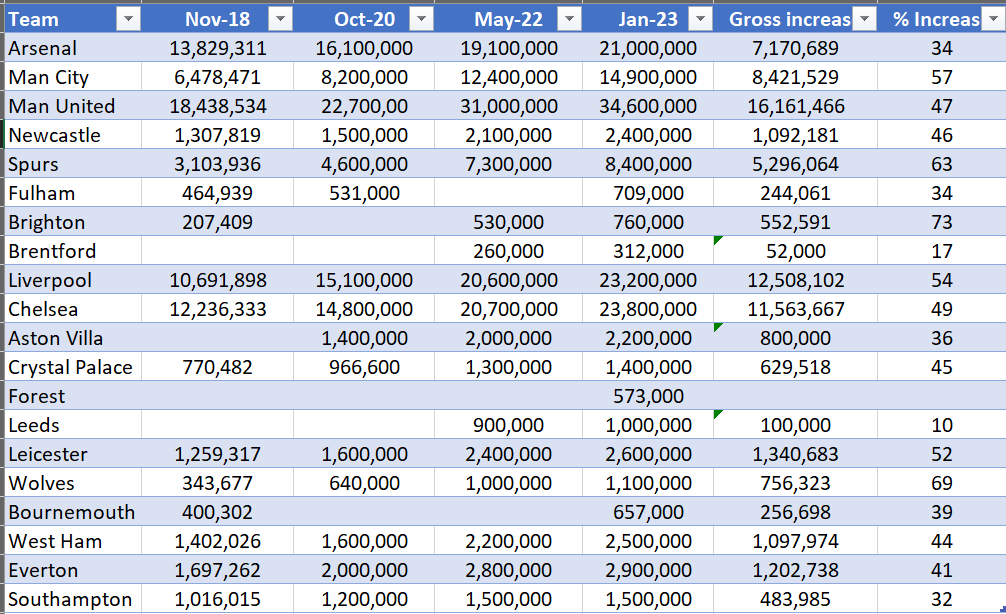Viewport: 1006px width, 614px height.
Task: Select Leicester's Nov-18 value 1,259,317
Action: (x=217, y=454)
